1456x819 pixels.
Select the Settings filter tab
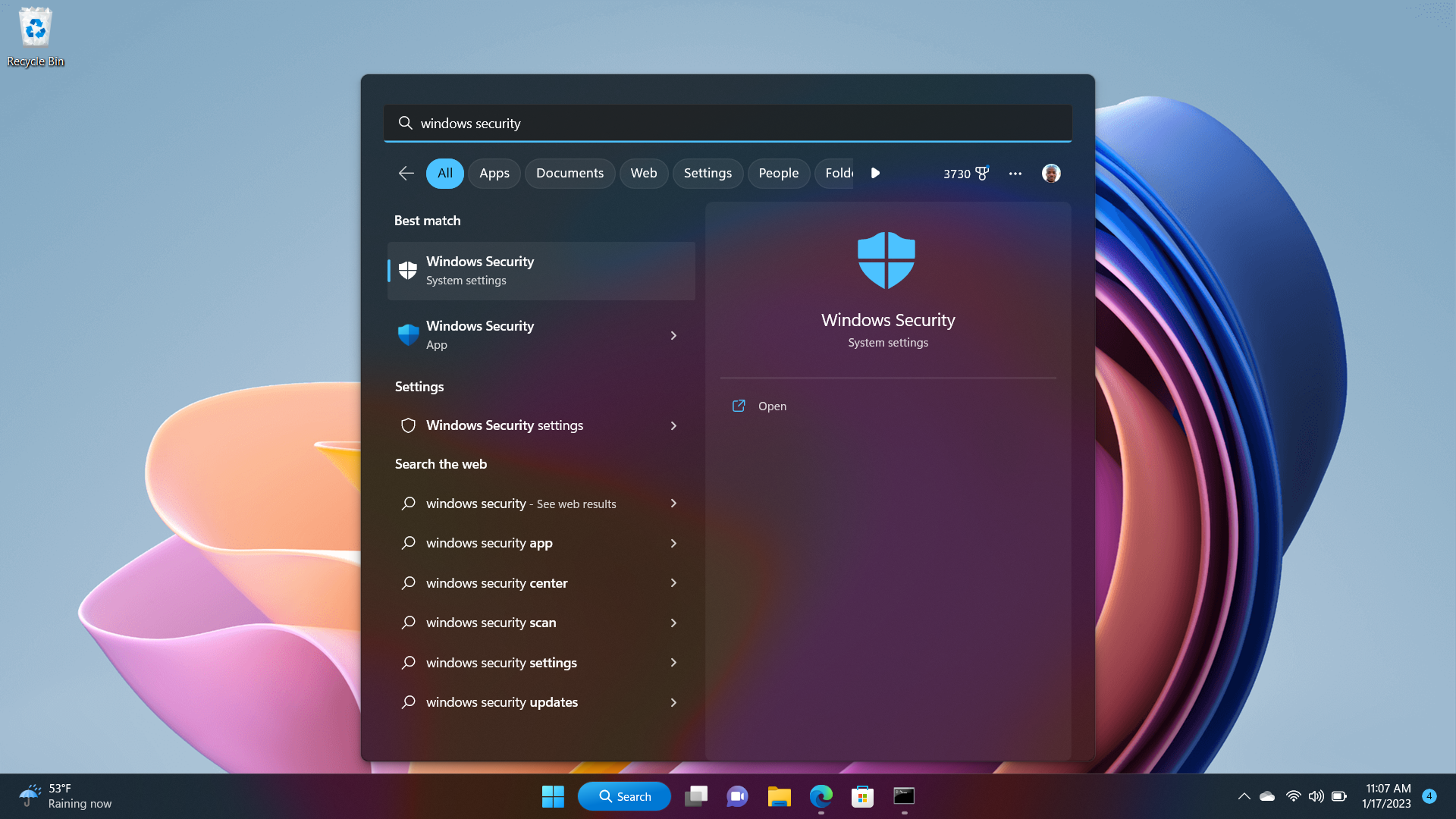coord(707,173)
